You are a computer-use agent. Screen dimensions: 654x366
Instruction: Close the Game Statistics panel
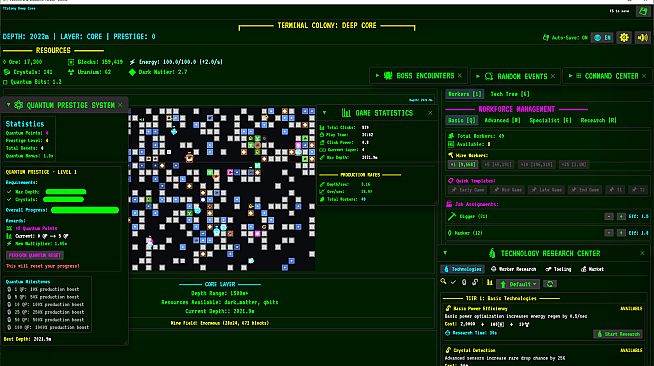click(430, 113)
